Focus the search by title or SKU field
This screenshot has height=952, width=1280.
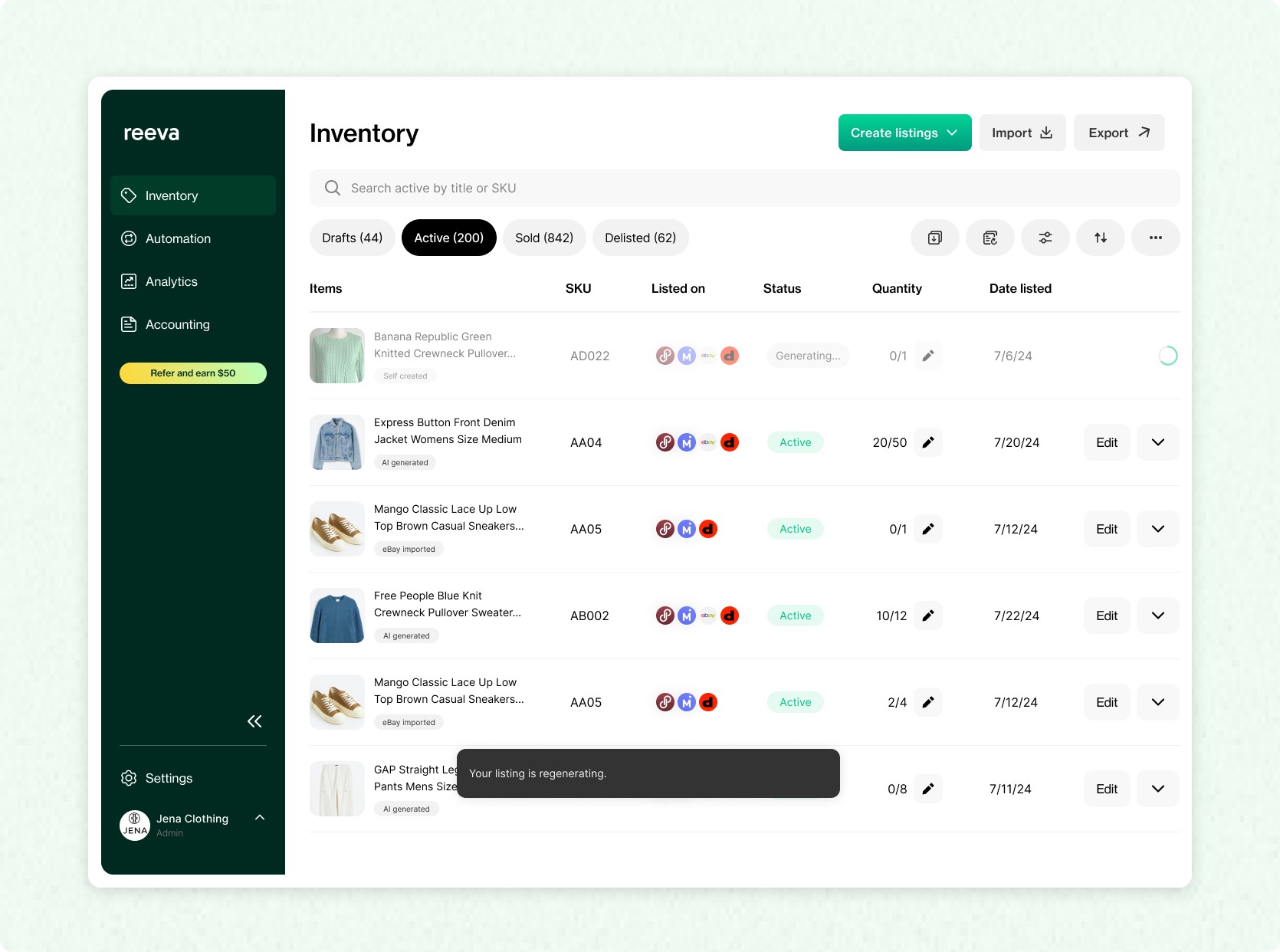(x=745, y=188)
